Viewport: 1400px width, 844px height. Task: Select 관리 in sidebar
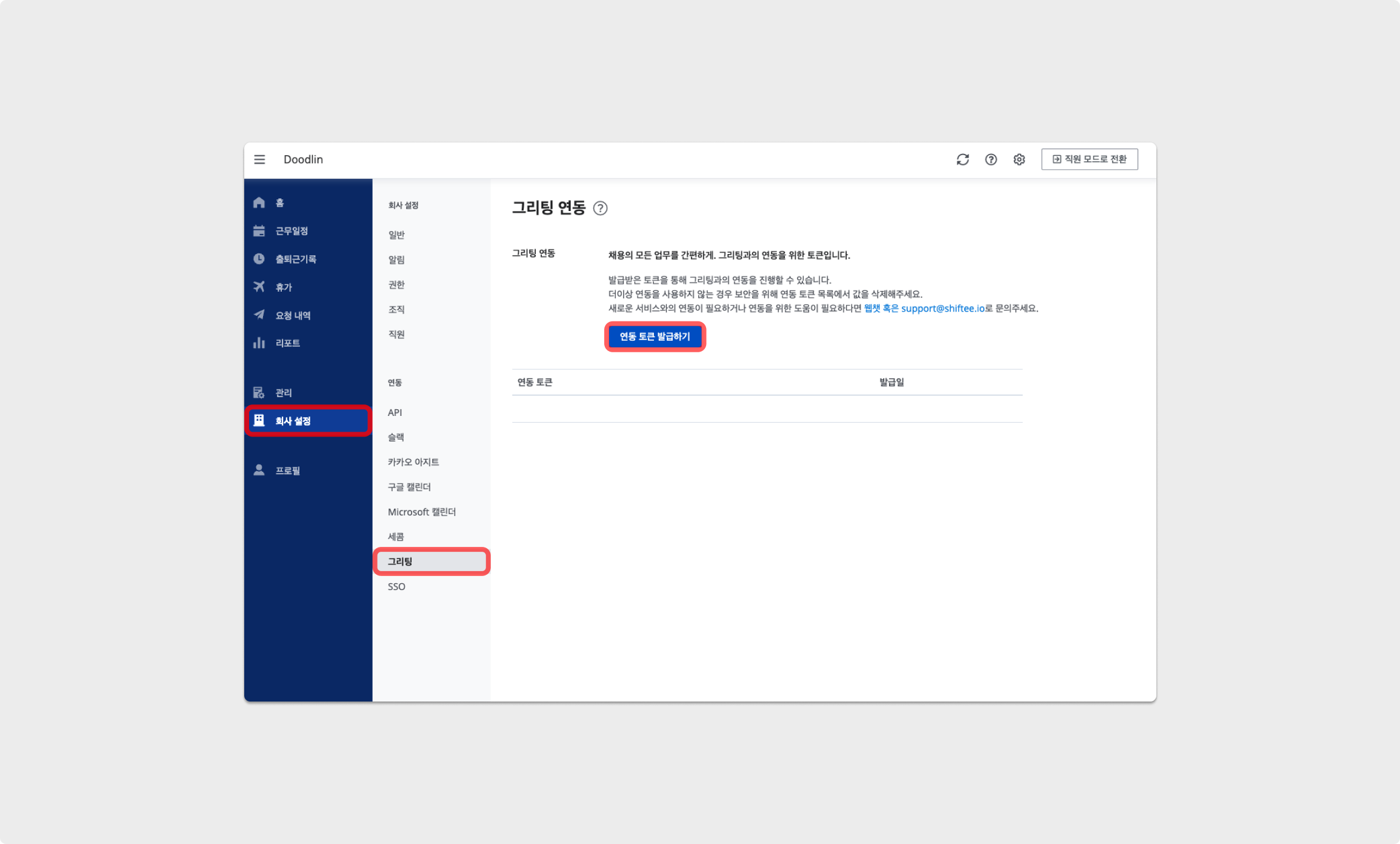coord(284,393)
